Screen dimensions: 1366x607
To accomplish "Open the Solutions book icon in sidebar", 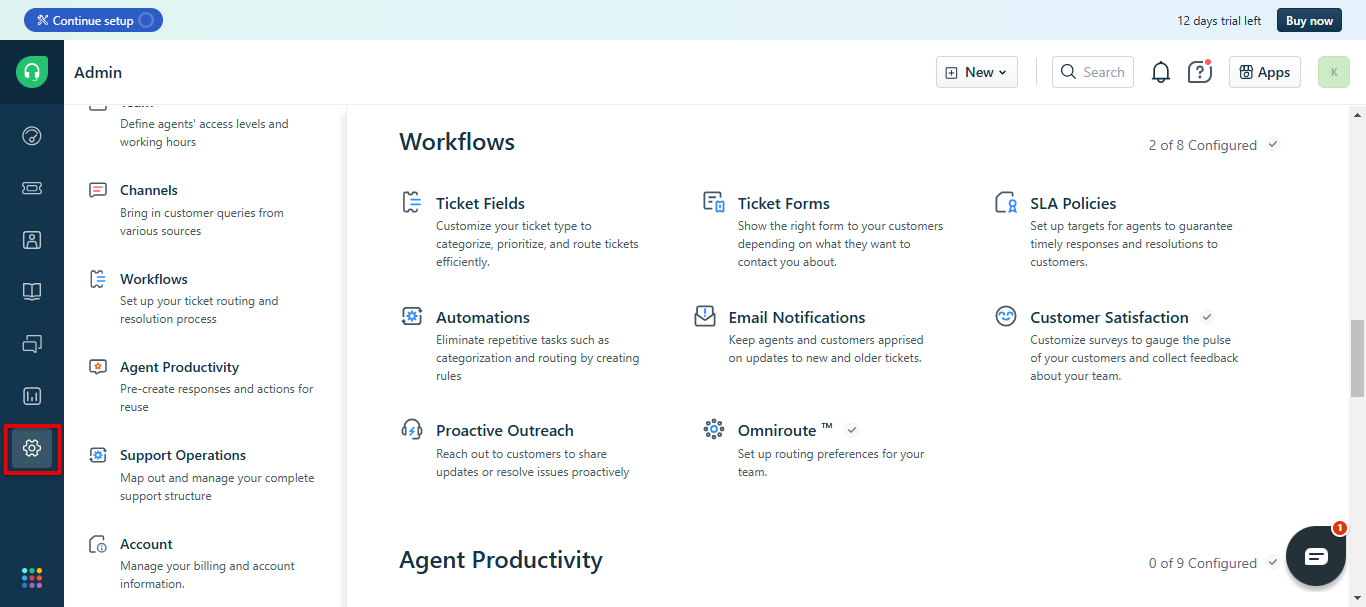I will 32,292.
